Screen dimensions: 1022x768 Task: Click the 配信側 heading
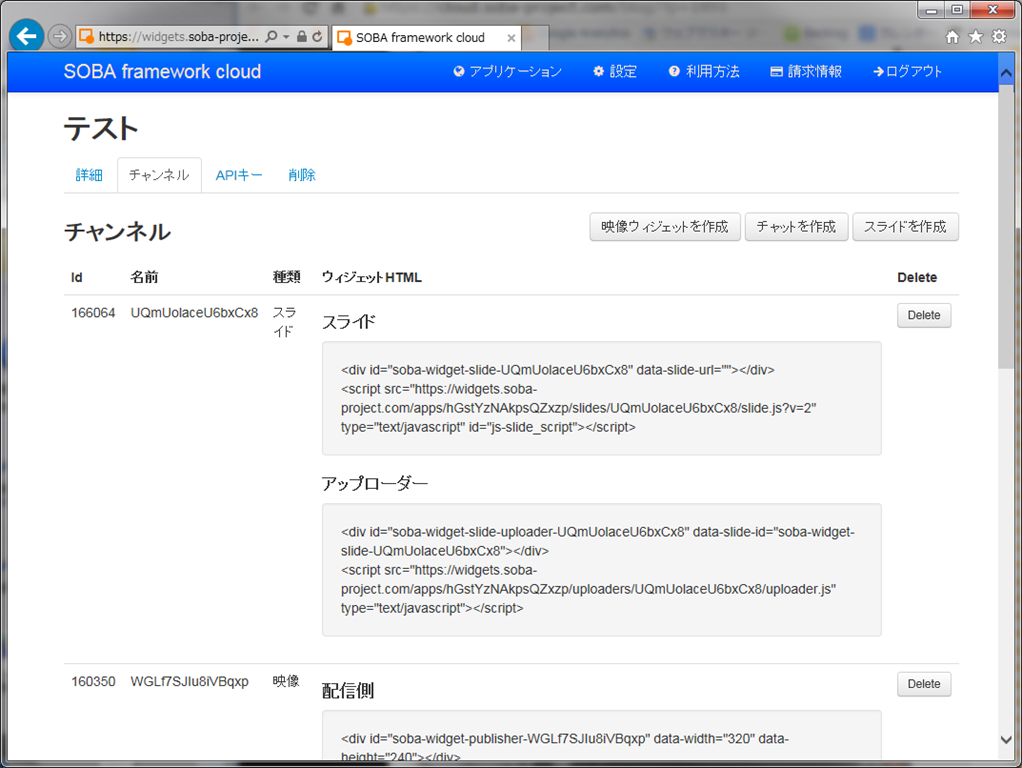[348, 691]
